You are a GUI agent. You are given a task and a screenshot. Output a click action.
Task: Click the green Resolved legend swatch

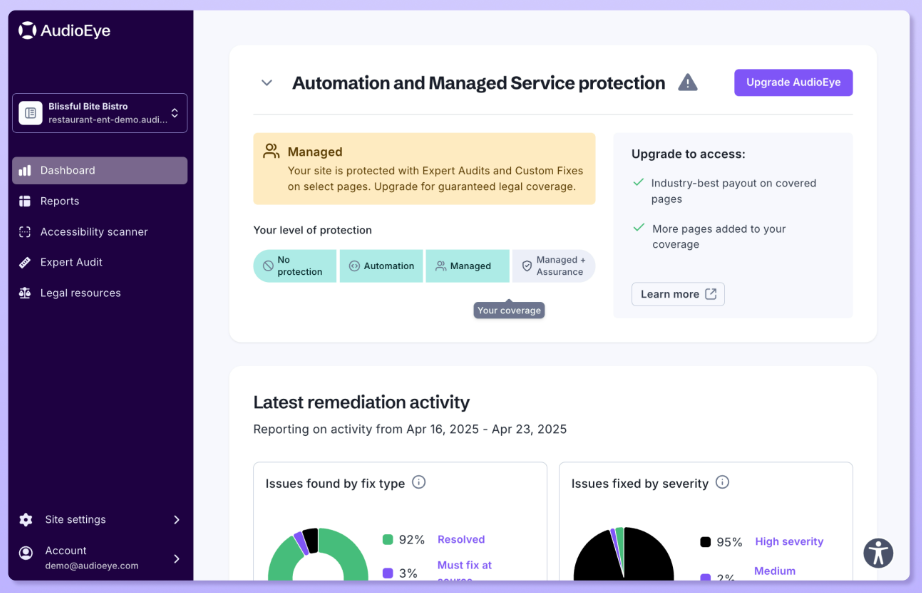tap(387, 539)
